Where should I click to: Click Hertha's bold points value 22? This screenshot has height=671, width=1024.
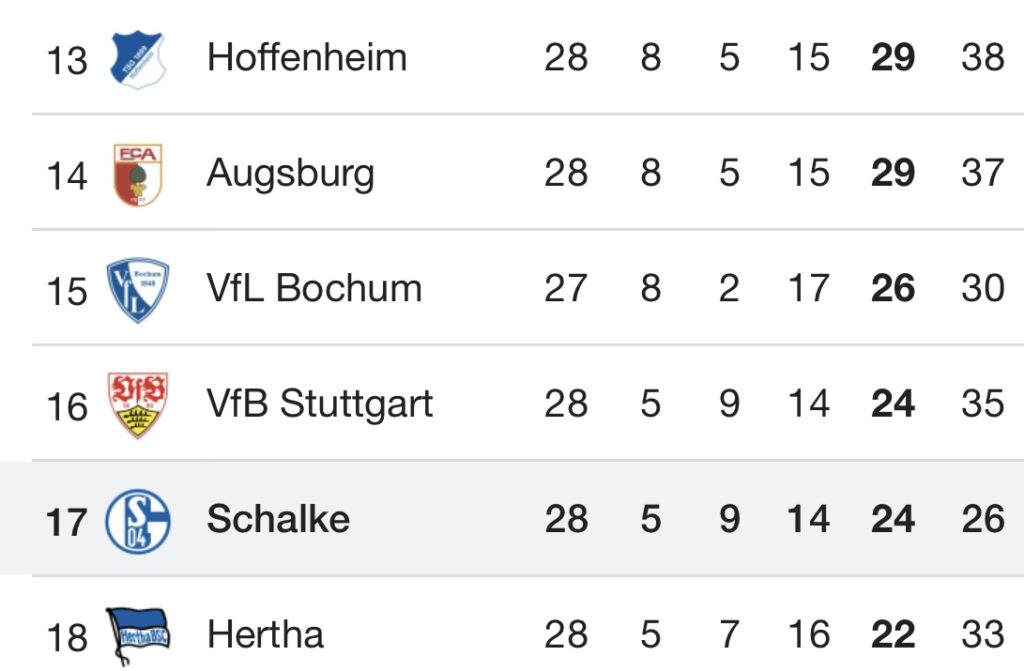(893, 635)
